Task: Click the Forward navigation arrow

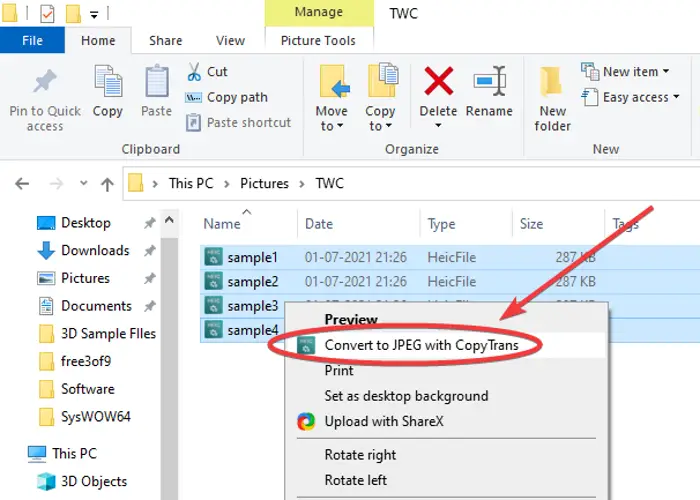Action: 56,183
